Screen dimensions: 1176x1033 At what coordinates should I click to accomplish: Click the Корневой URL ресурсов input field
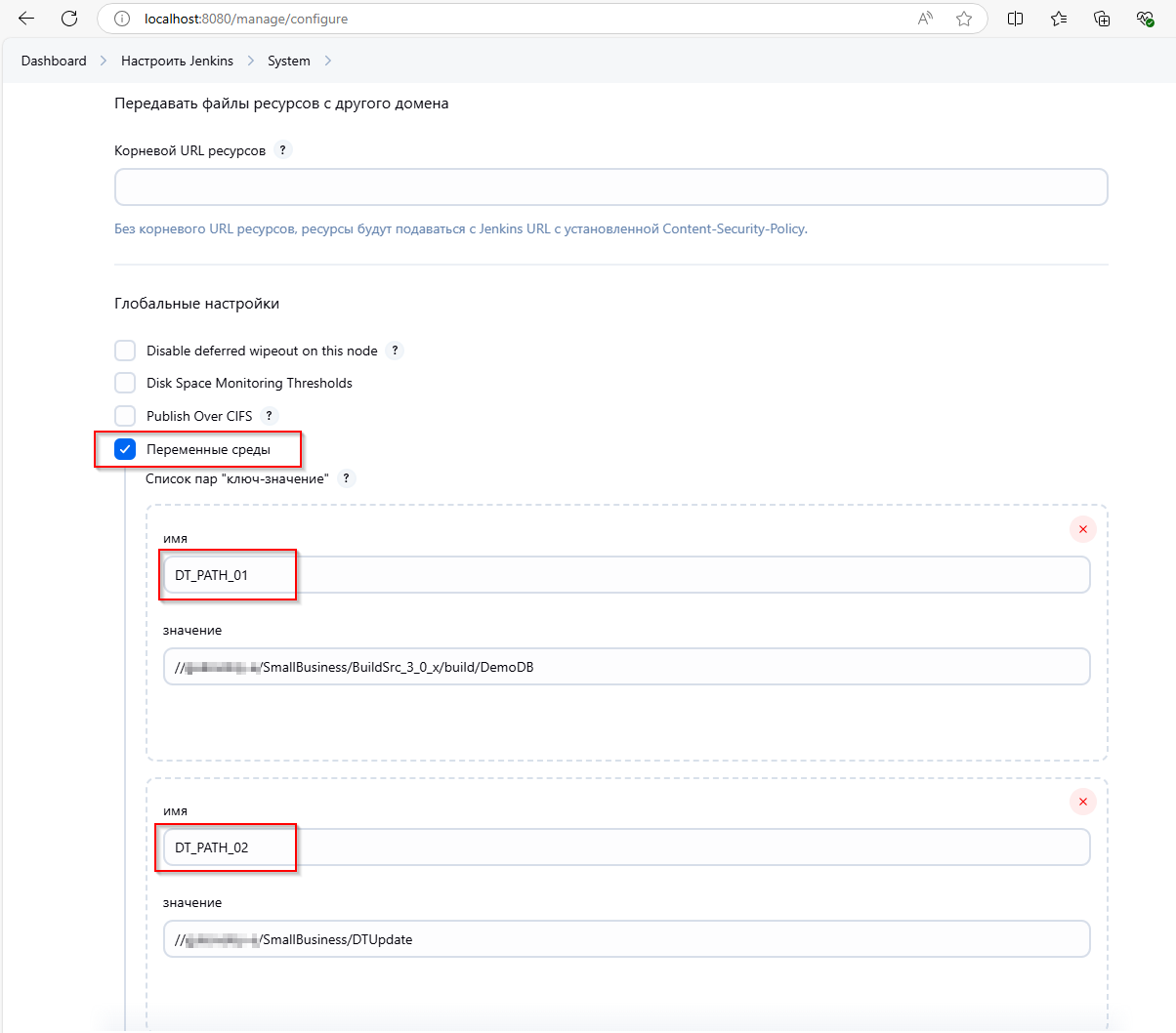[610, 187]
